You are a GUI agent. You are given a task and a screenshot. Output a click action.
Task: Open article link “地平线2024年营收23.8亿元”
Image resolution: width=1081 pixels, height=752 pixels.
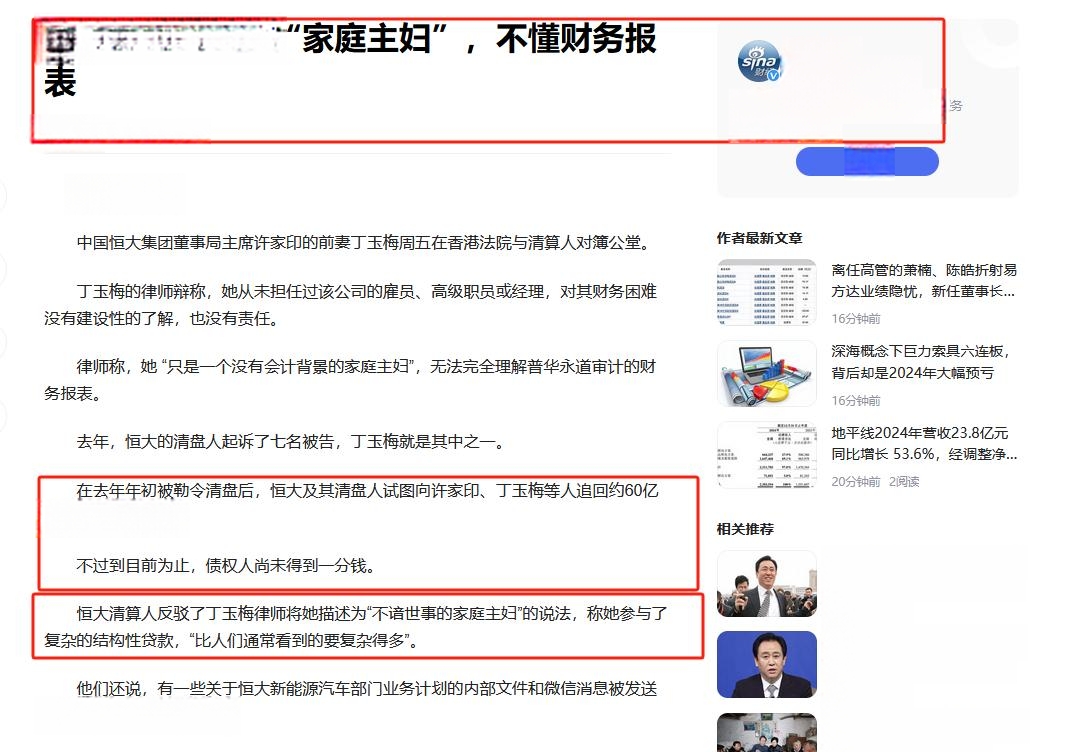click(x=924, y=443)
